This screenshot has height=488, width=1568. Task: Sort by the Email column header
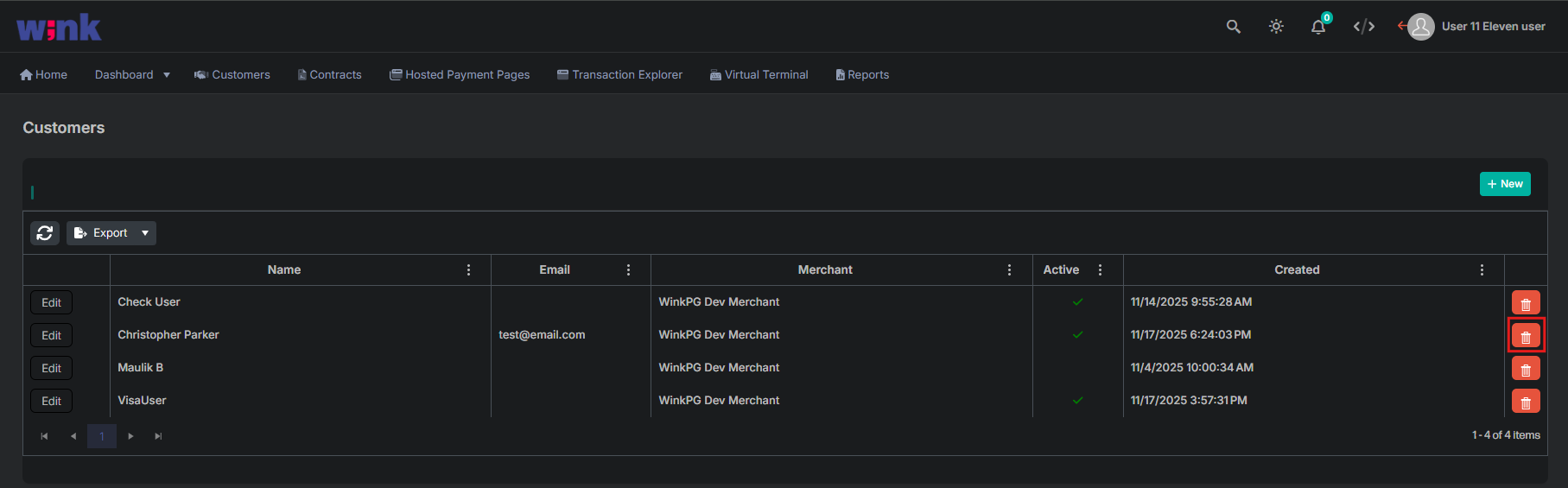[555, 270]
